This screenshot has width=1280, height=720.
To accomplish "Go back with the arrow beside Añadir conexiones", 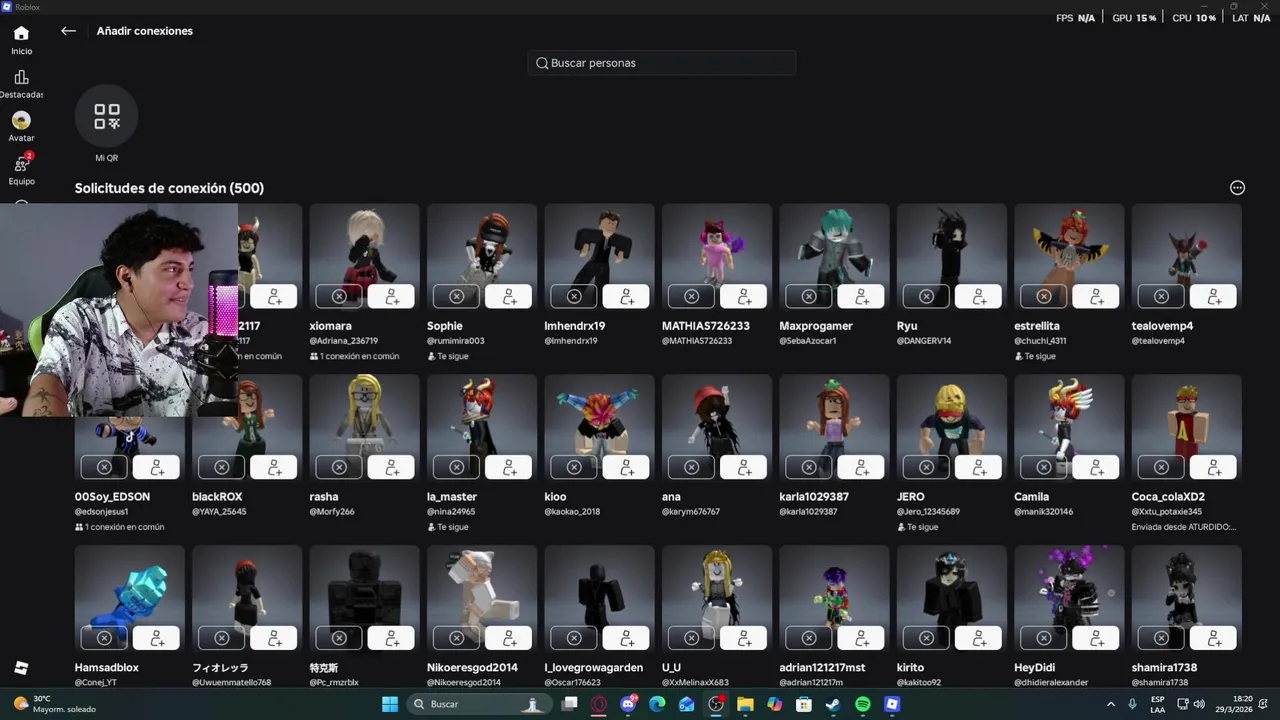I will [68, 31].
